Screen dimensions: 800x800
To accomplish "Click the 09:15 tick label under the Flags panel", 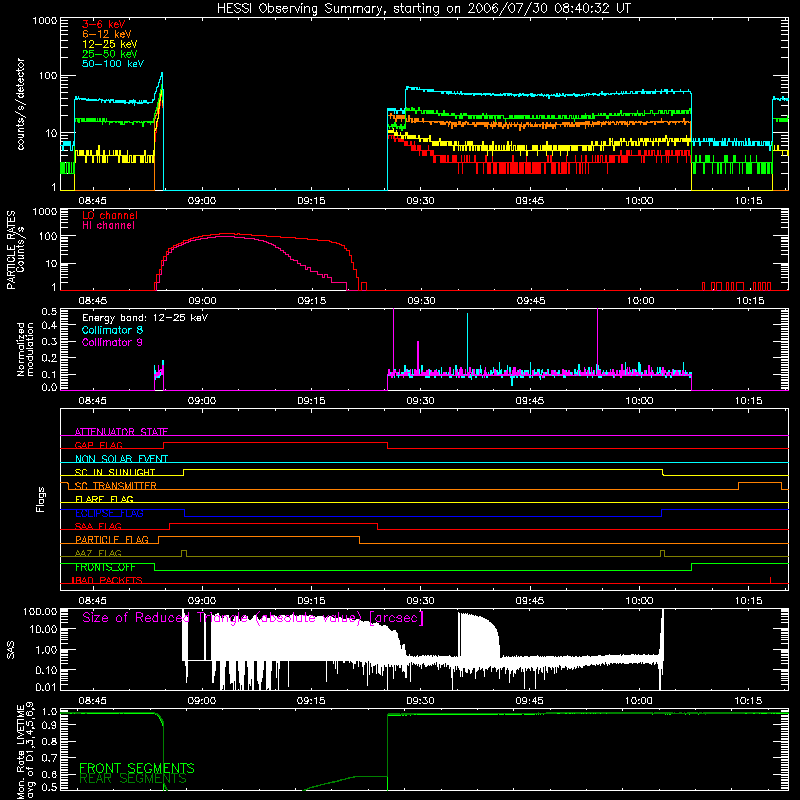I will coord(311,601).
